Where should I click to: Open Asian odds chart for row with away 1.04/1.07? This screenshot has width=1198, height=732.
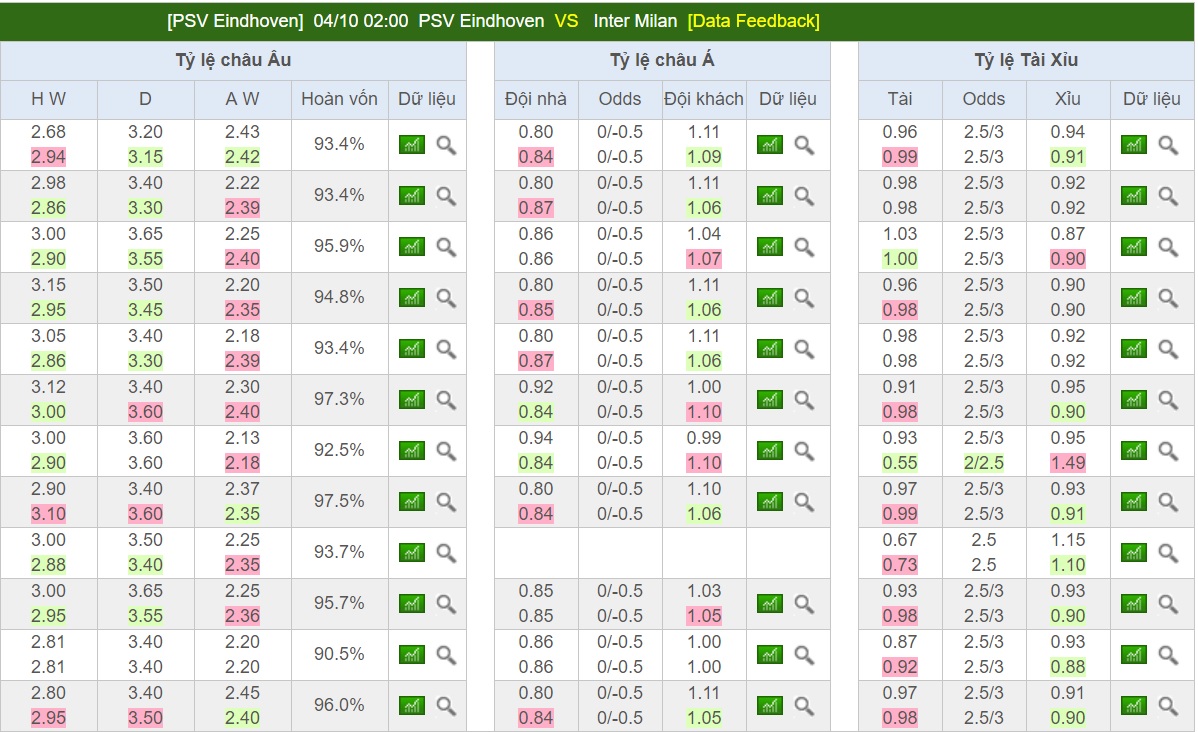pos(770,247)
